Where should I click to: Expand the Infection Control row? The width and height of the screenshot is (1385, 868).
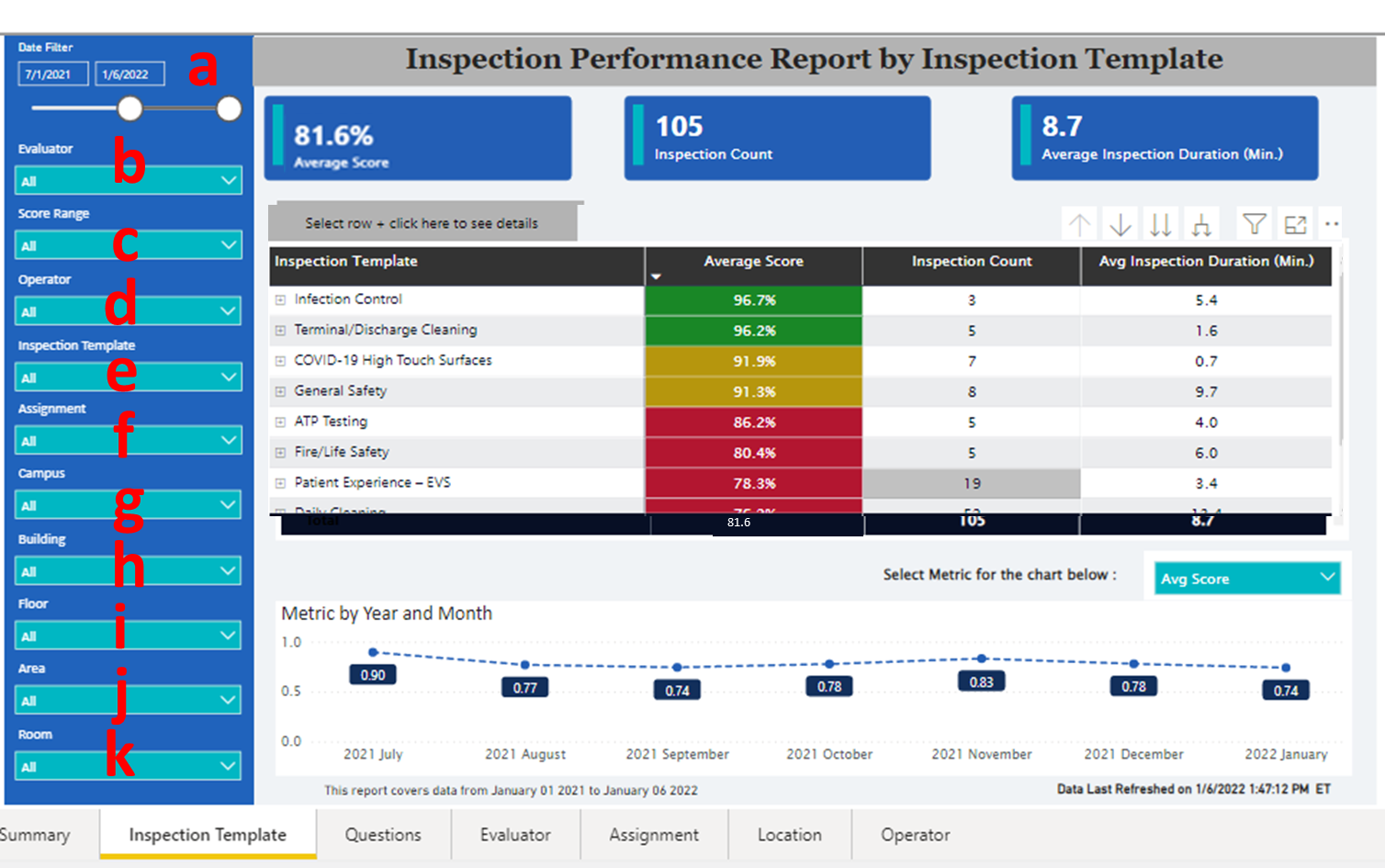coord(280,299)
